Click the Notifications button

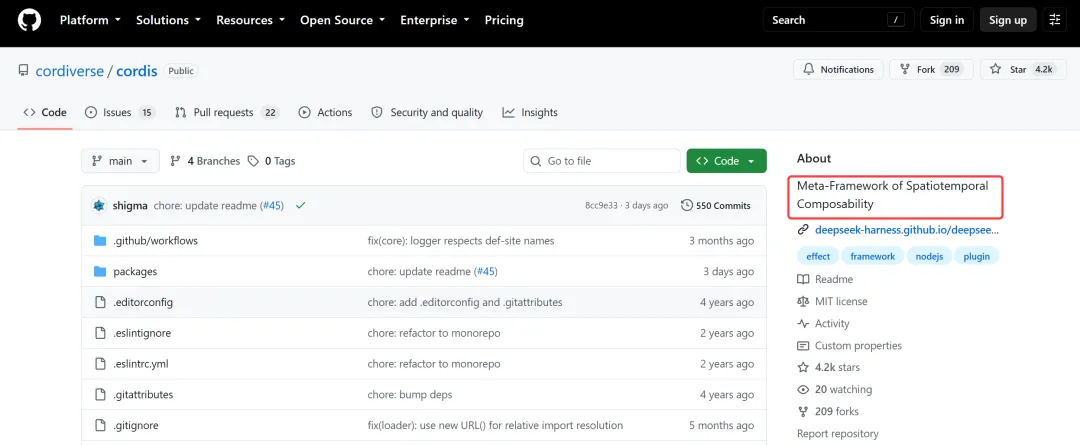click(838, 70)
